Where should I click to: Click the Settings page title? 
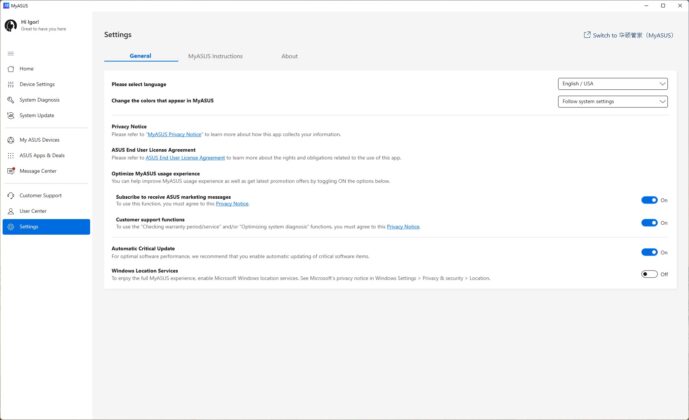pos(118,35)
